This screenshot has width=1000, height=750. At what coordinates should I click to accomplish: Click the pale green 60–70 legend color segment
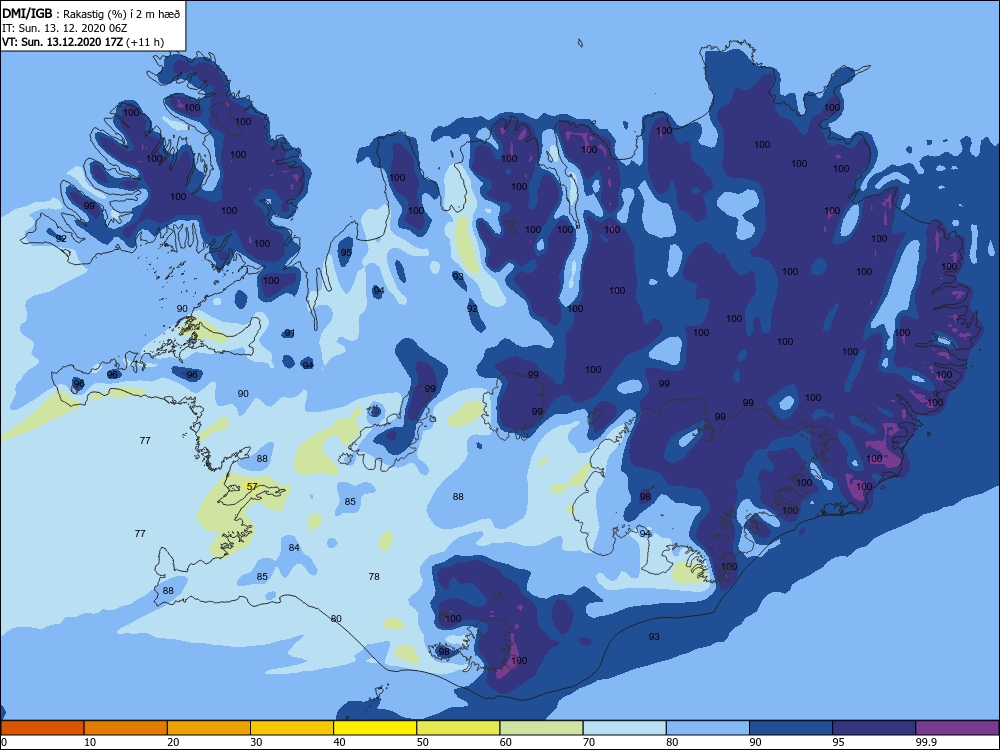click(541, 728)
